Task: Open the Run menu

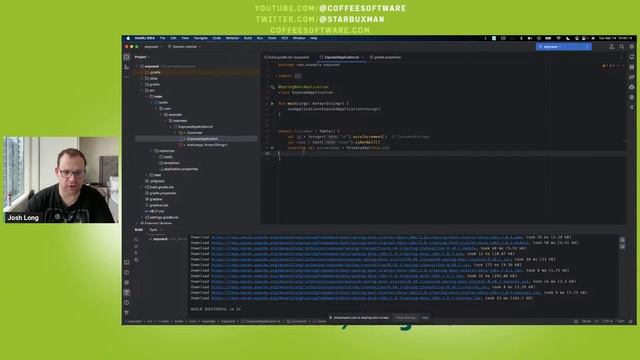Action: (260, 38)
